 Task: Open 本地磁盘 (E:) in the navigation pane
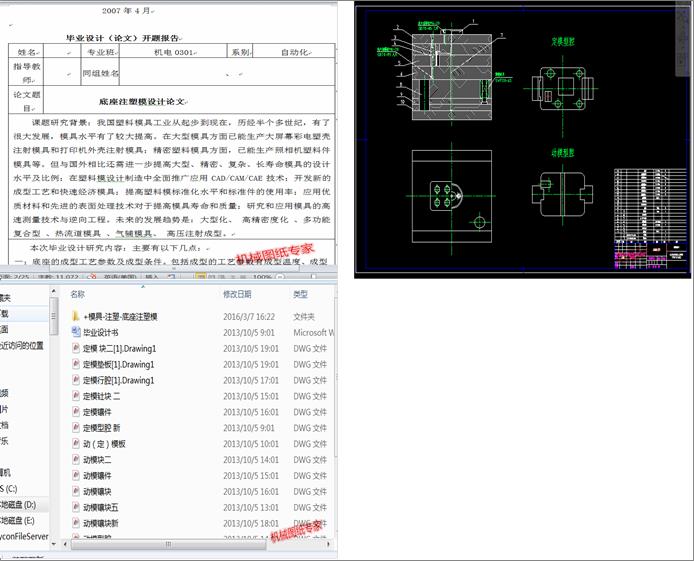(x=17, y=520)
